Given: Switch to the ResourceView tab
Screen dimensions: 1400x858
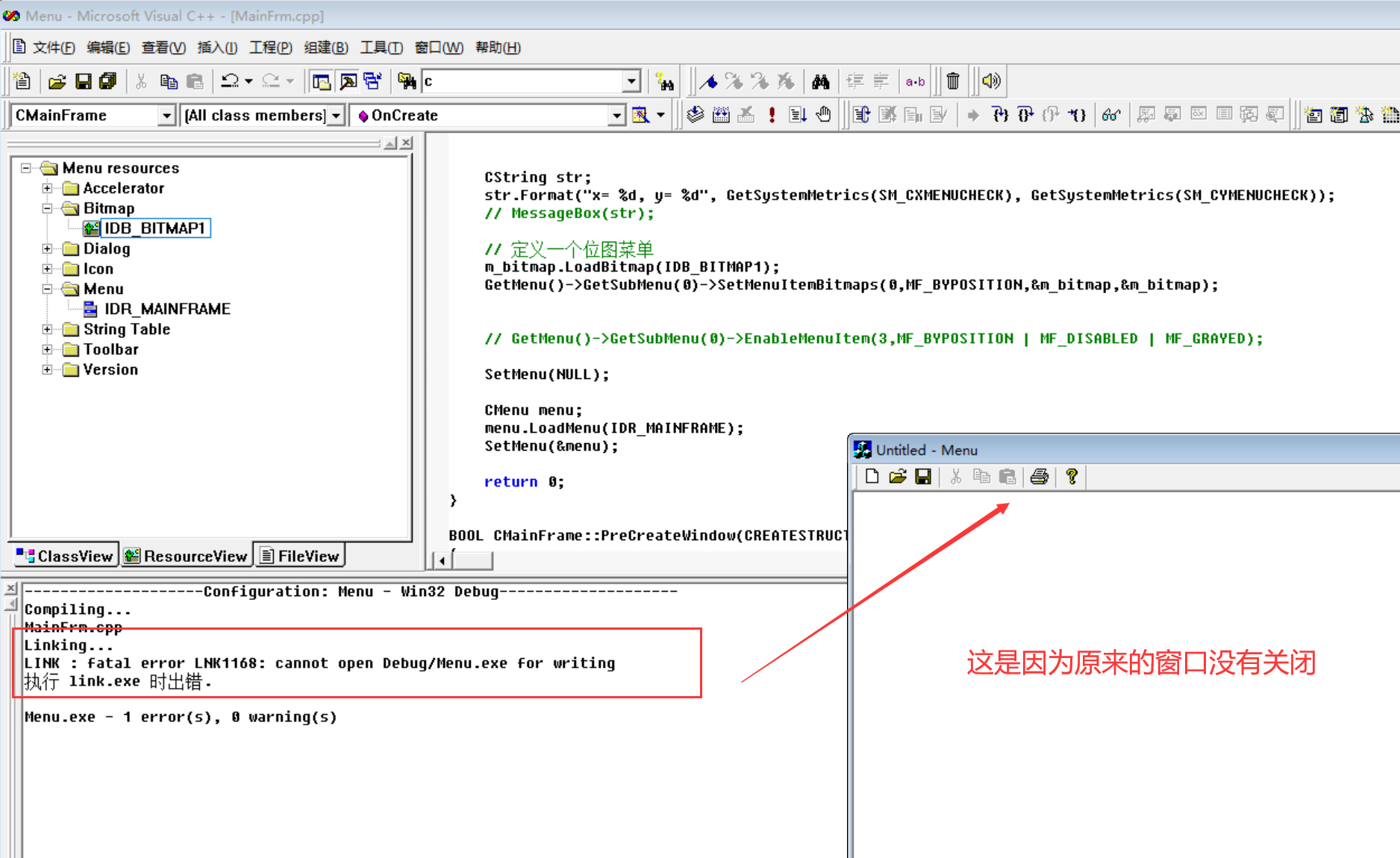Looking at the screenshot, I should point(186,556).
